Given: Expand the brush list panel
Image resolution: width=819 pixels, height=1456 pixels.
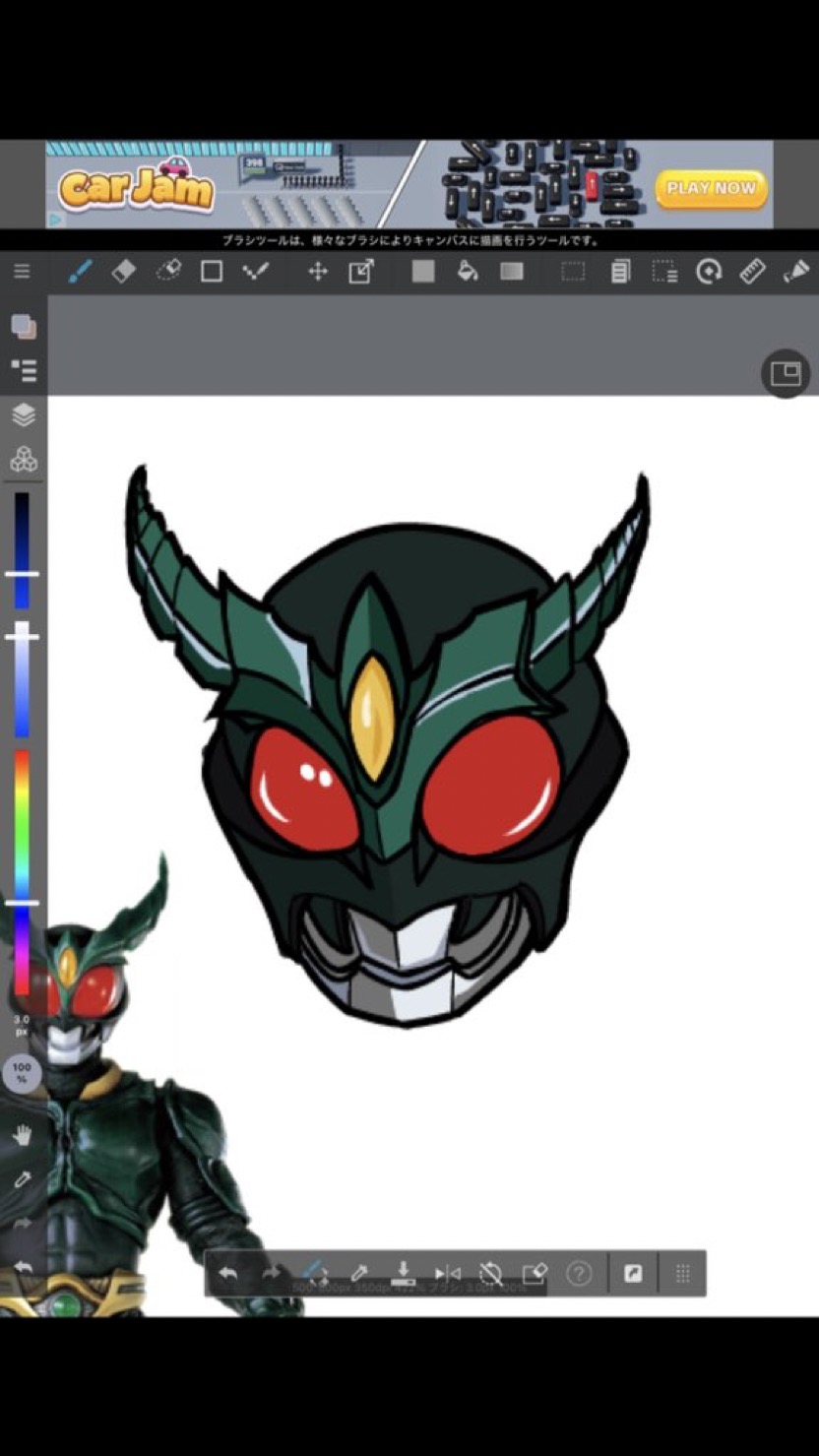Looking at the screenshot, I should pyautogui.click(x=24, y=370).
